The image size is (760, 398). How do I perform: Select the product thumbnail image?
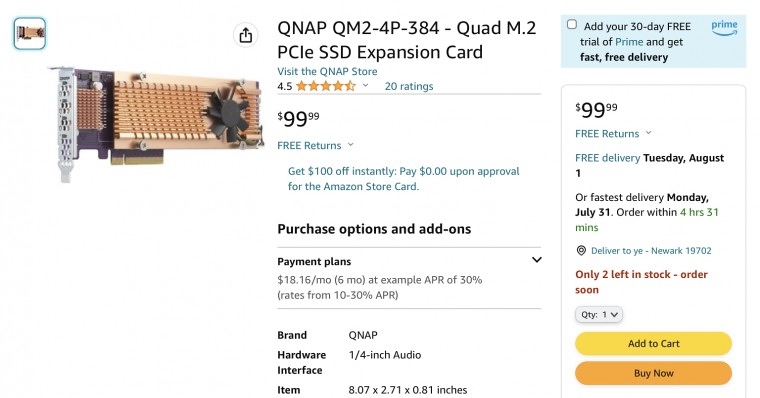point(30,33)
